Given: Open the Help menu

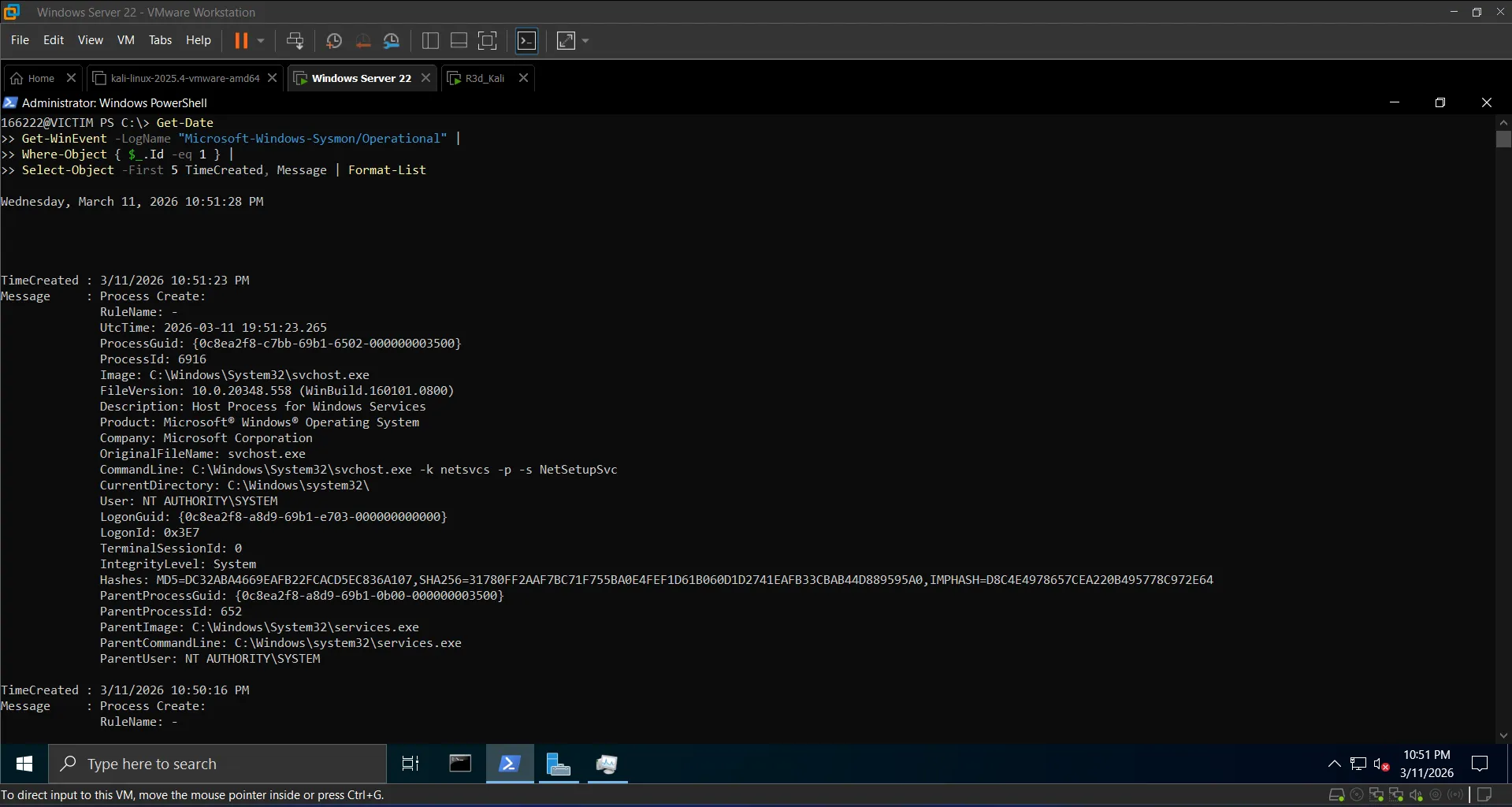Looking at the screenshot, I should click(199, 40).
